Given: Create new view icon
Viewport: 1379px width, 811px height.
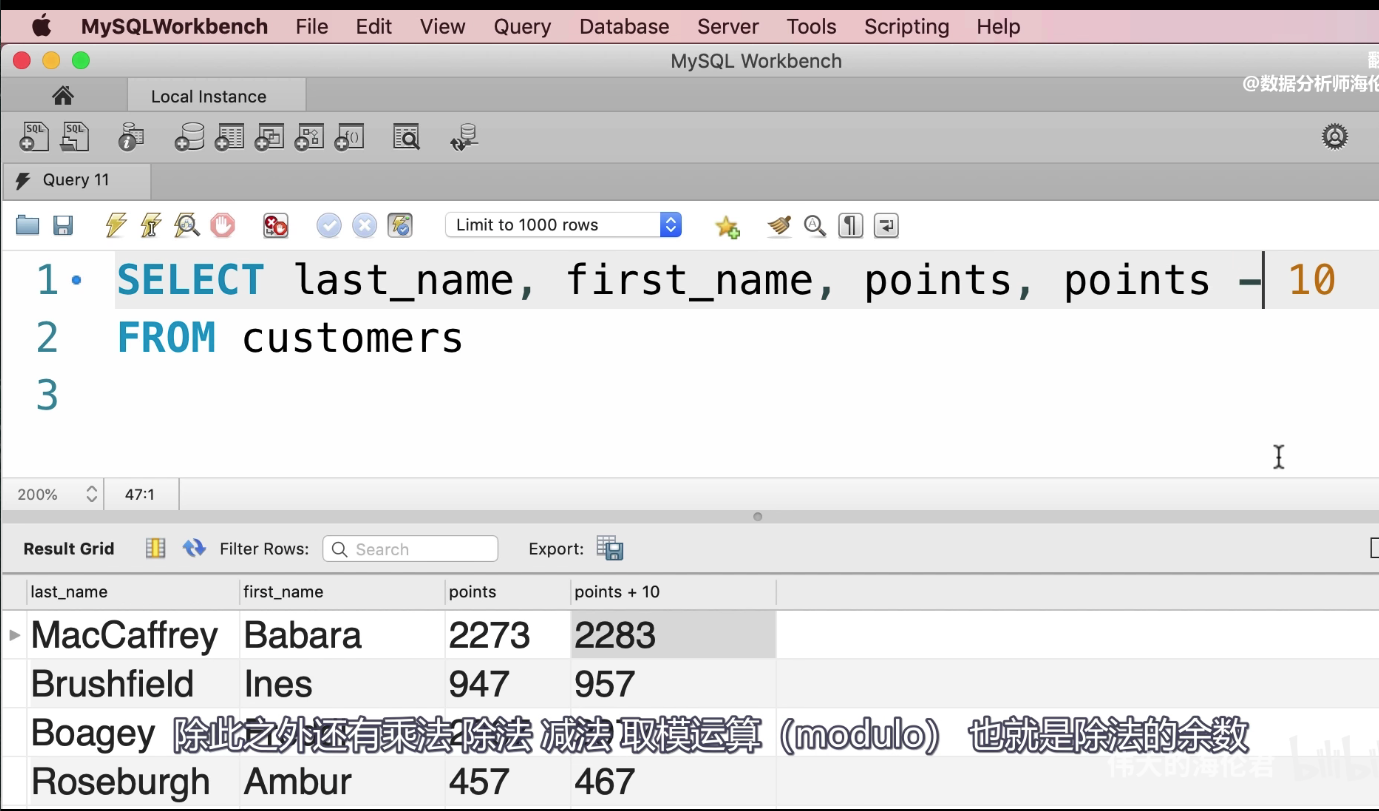Looking at the screenshot, I should (269, 136).
